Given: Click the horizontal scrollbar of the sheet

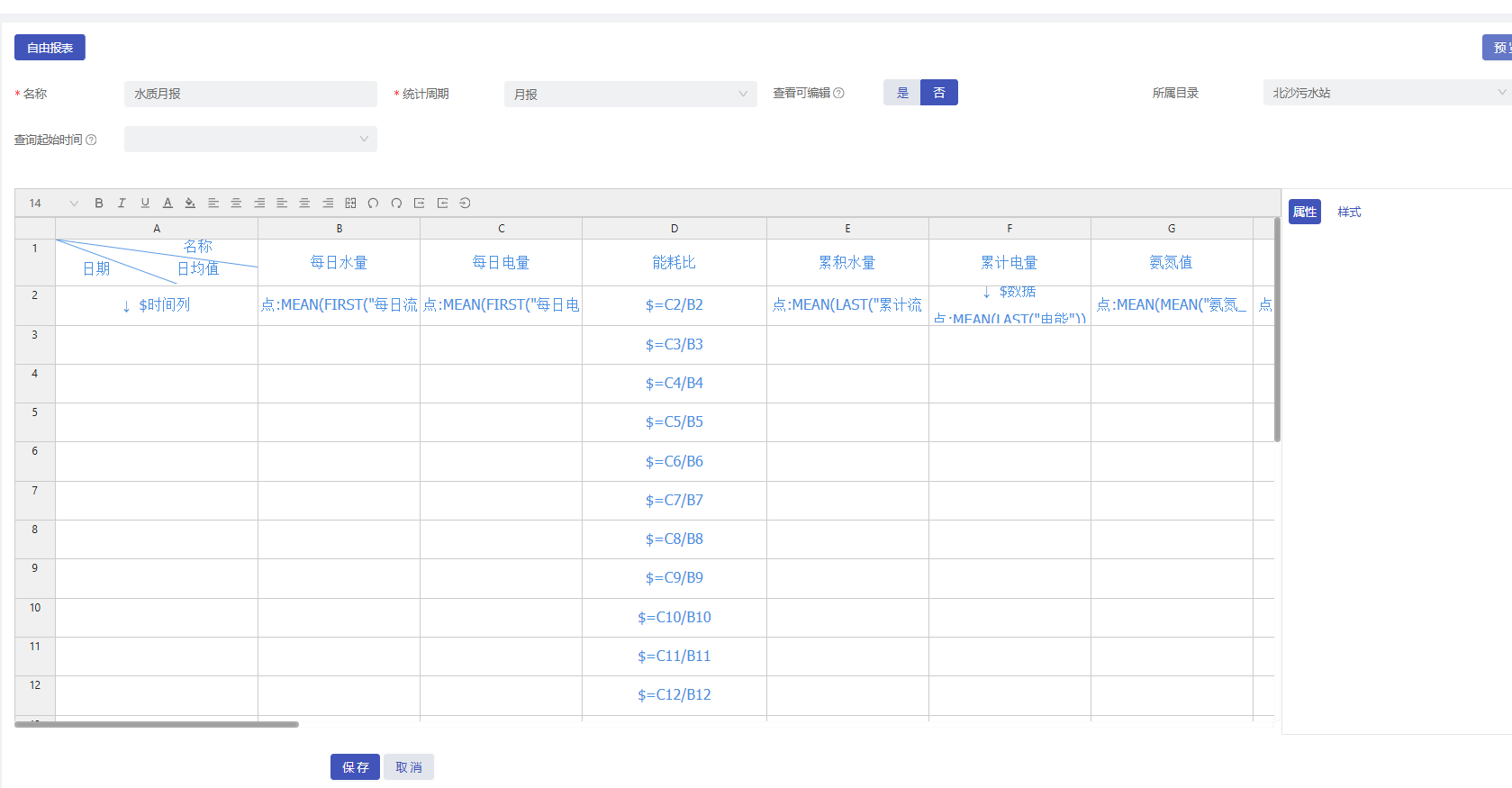Looking at the screenshot, I should pyautogui.click(x=157, y=724).
